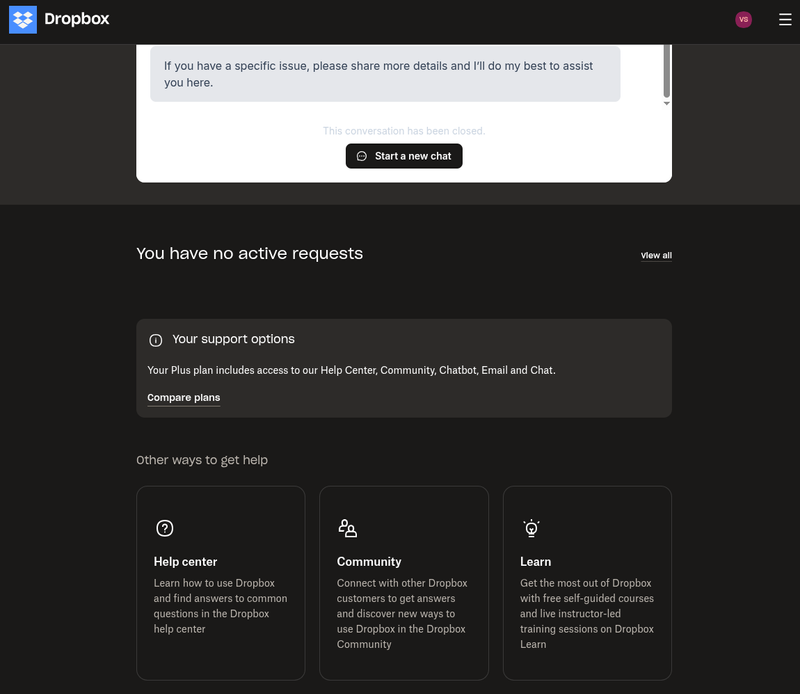The height and width of the screenshot is (694, 800).
Task: Click the chat window scrollbar thumb
Action: (x=666, y=70)
